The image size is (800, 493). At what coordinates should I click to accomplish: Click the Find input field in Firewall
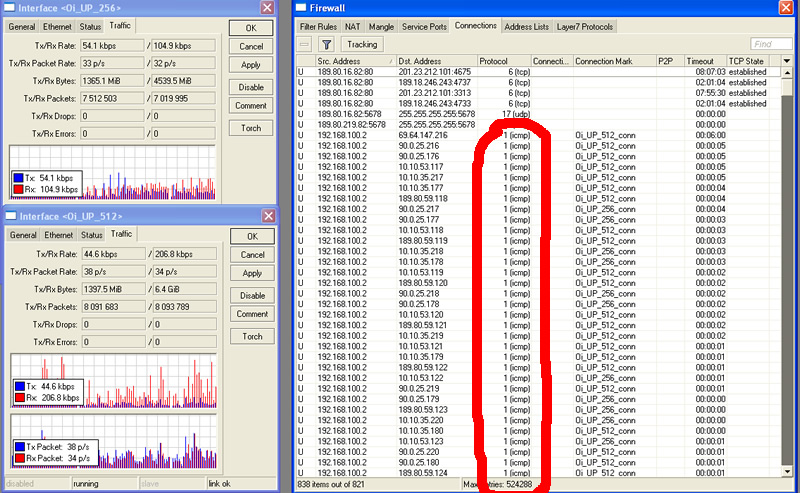pos(771,44)
